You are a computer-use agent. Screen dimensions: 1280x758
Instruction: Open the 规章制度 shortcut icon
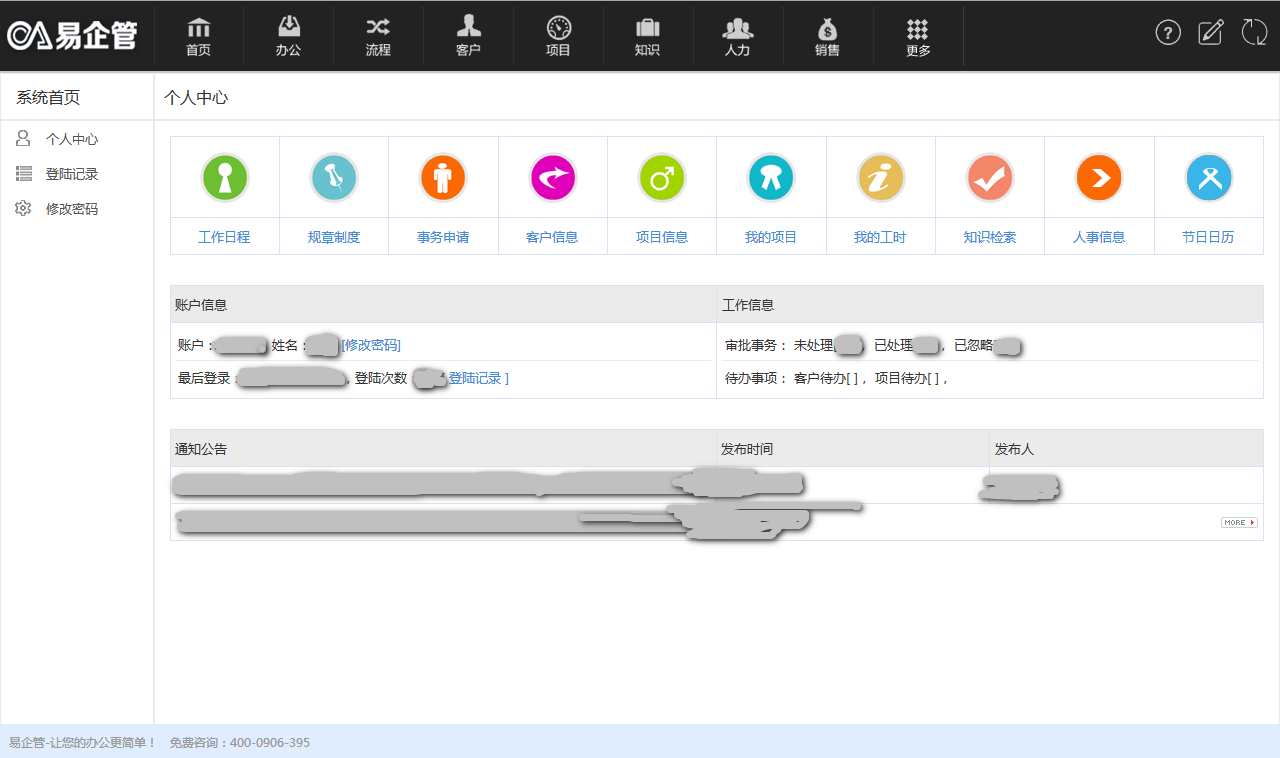point(334,178)
